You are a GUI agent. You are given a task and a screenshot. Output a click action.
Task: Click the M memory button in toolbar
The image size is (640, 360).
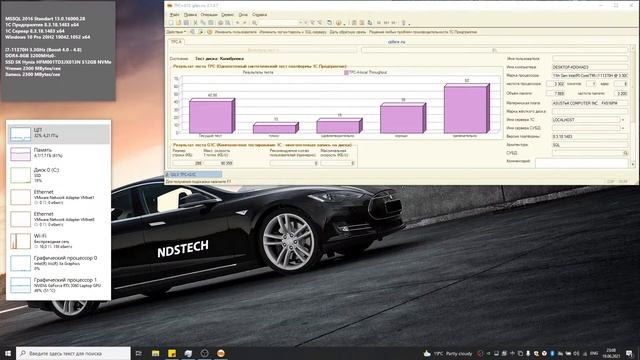379,23
